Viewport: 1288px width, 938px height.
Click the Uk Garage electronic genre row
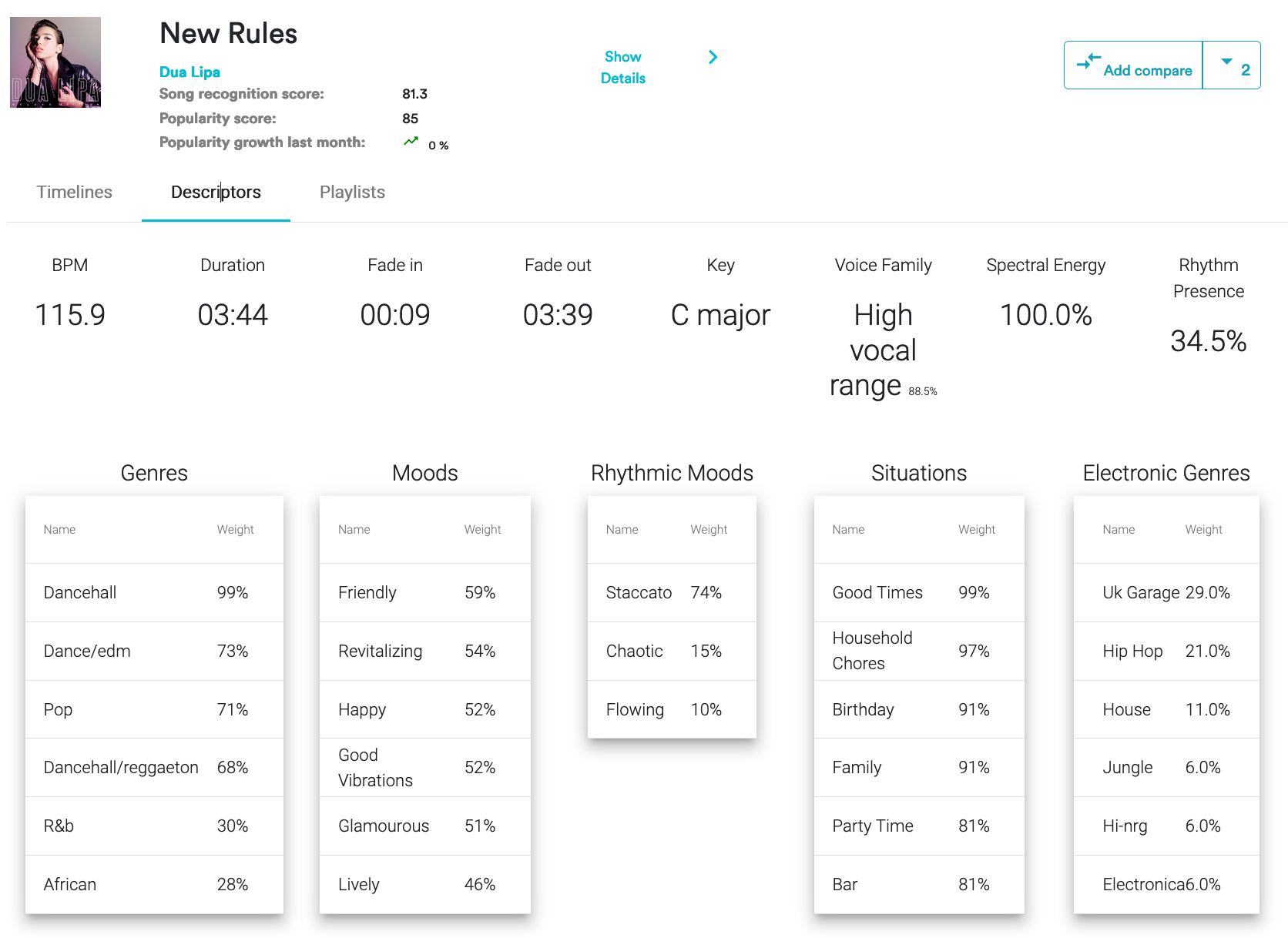1166,593
